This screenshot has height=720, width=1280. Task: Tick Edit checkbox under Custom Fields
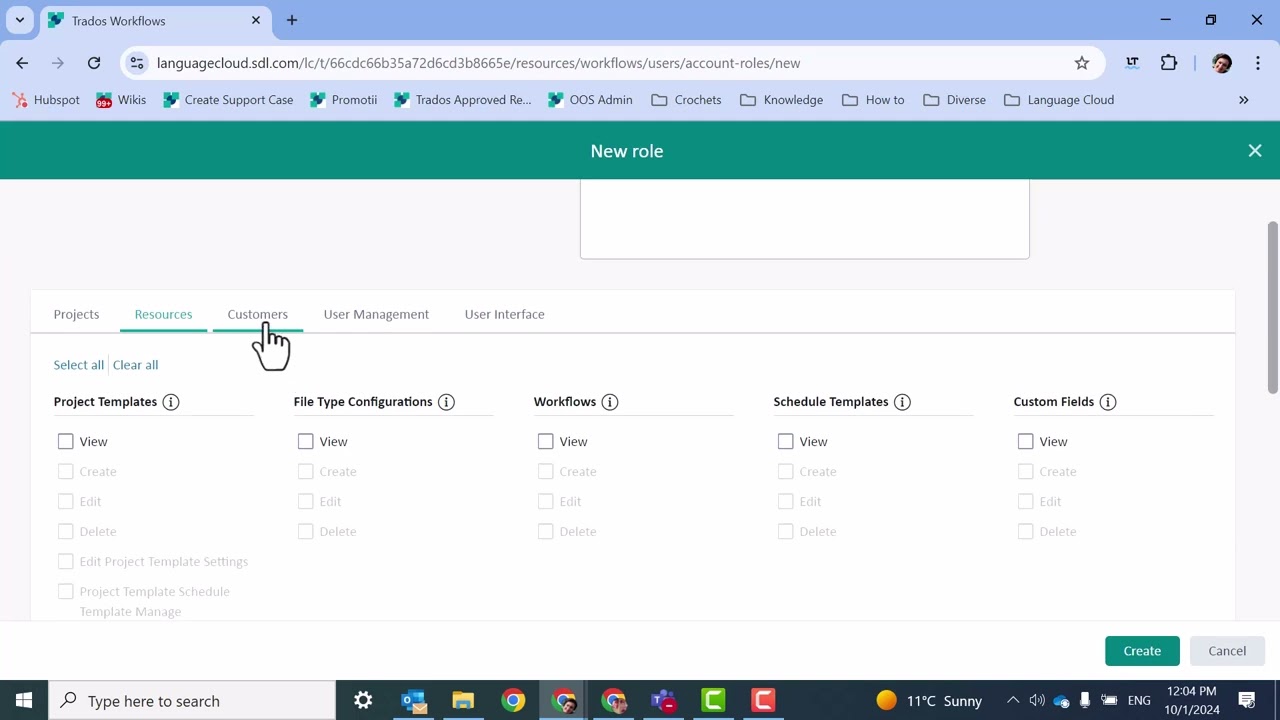[x=1026, y=501]
